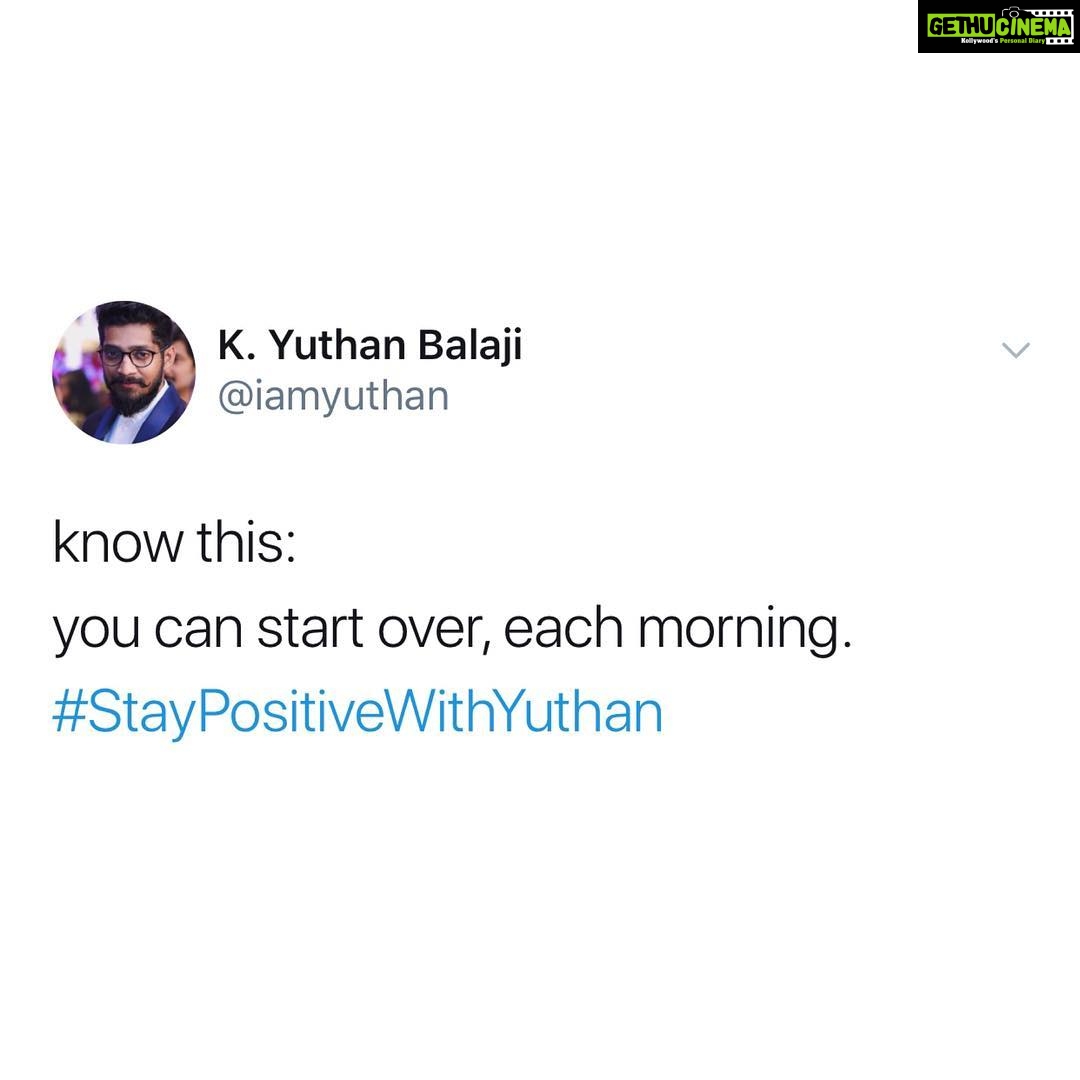Click the GethuCinema logo watermark

(999, 26)
